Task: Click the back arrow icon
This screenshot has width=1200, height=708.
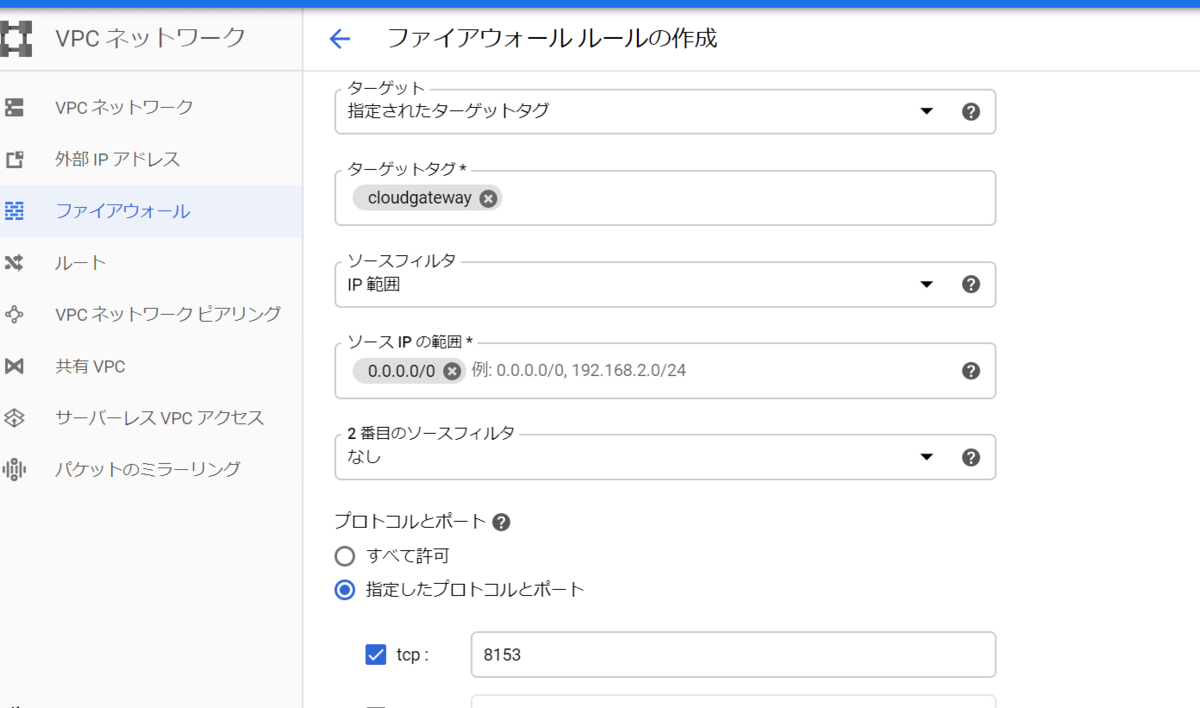Action: click(340, 39)
